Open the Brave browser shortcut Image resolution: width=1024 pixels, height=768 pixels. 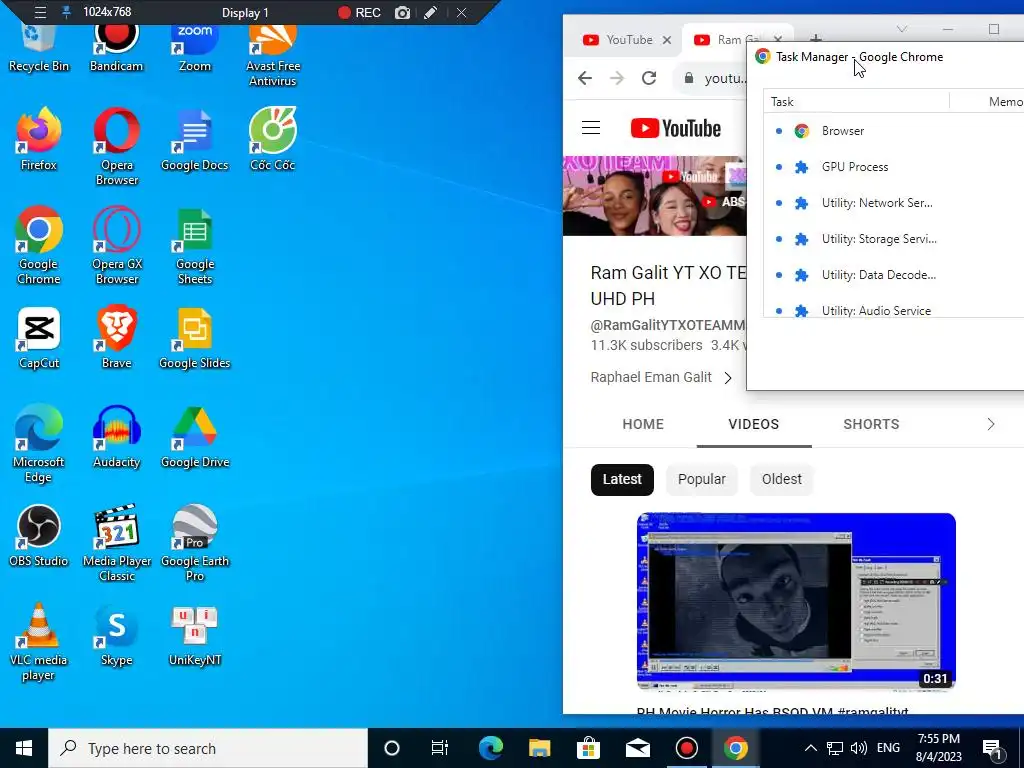tap(116, 338)
